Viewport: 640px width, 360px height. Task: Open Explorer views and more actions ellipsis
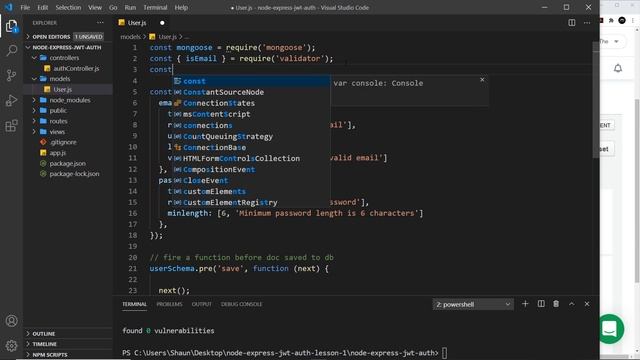click(x=100, y=23)
